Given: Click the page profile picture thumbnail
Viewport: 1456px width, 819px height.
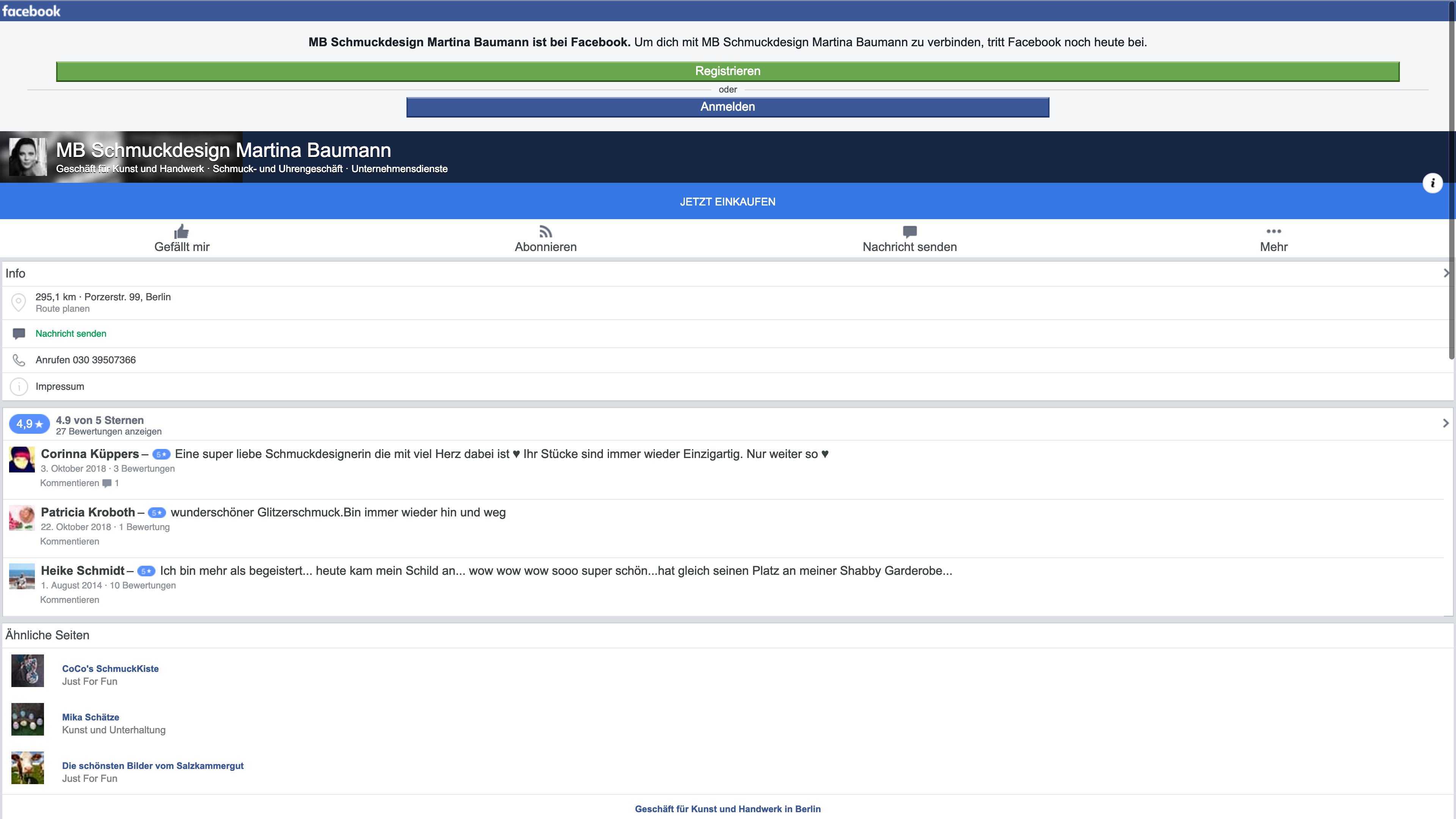Looking at the screenshot, I should [28, 157].
